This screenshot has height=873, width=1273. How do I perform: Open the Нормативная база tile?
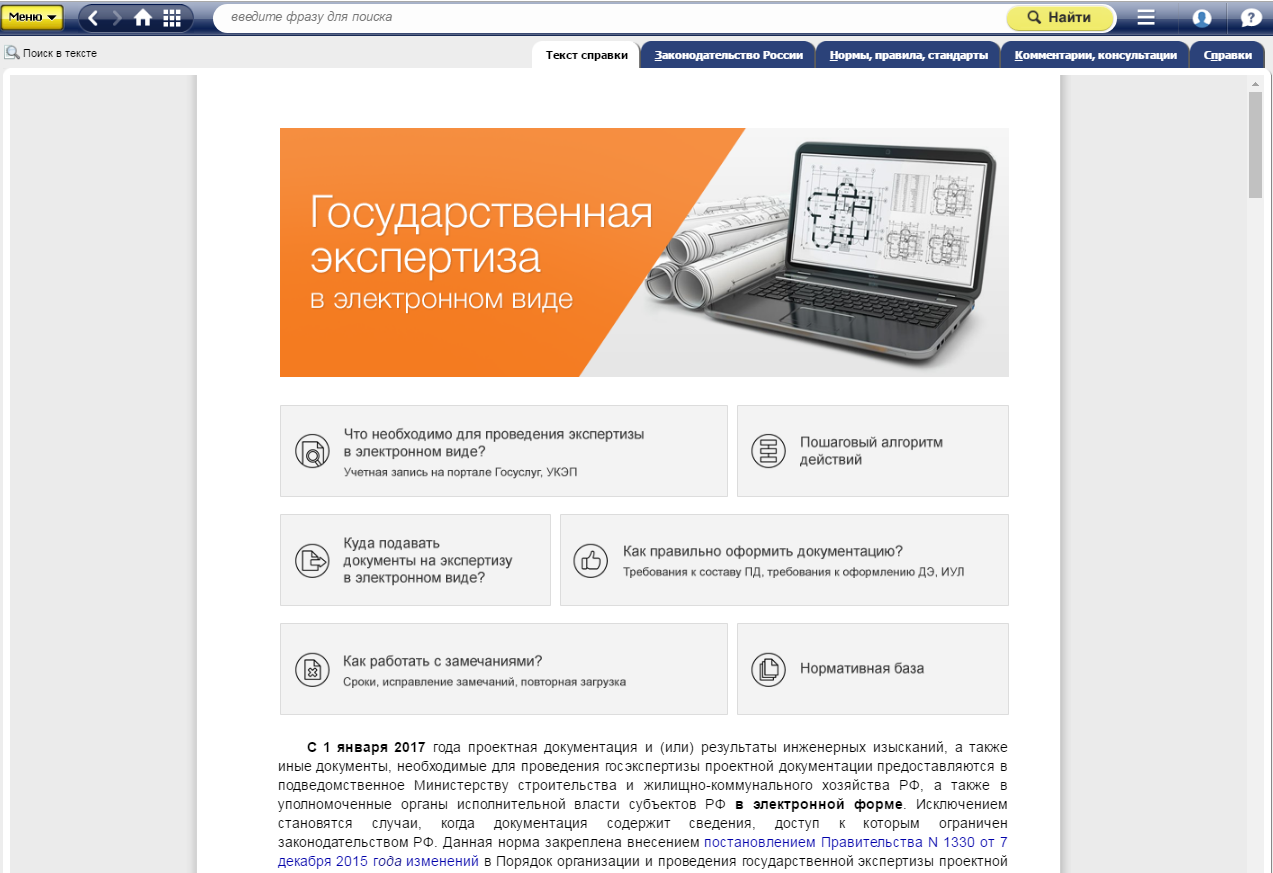point(872,669)
